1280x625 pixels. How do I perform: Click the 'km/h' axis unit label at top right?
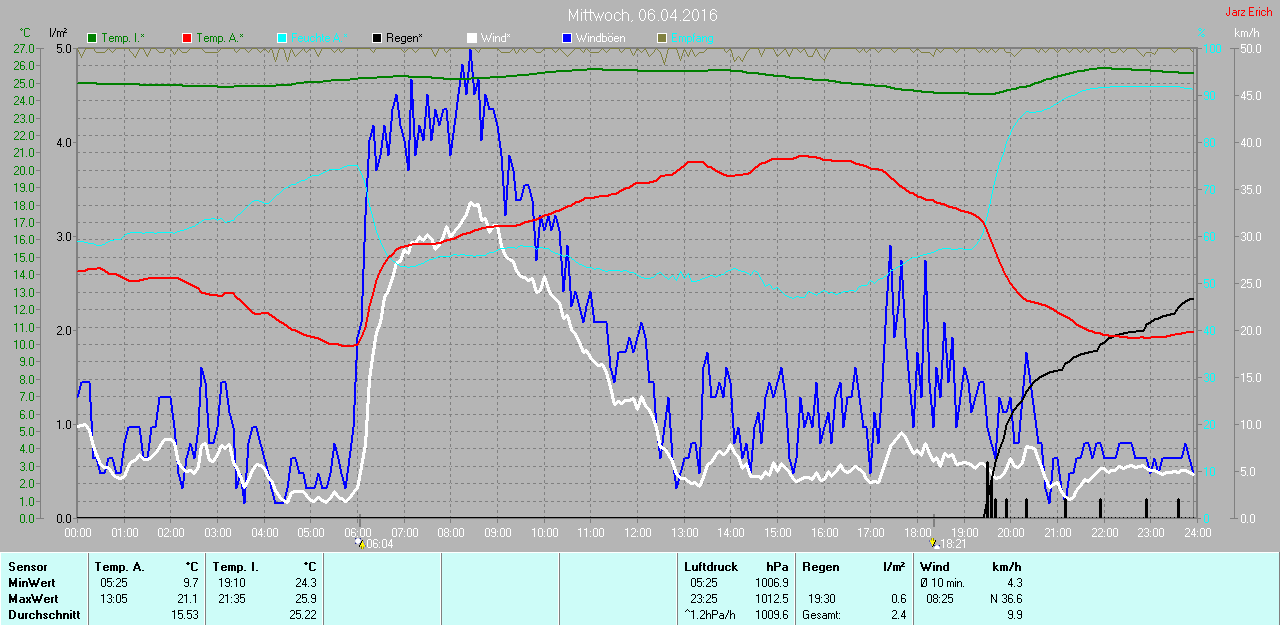[x=1246, y=33]
